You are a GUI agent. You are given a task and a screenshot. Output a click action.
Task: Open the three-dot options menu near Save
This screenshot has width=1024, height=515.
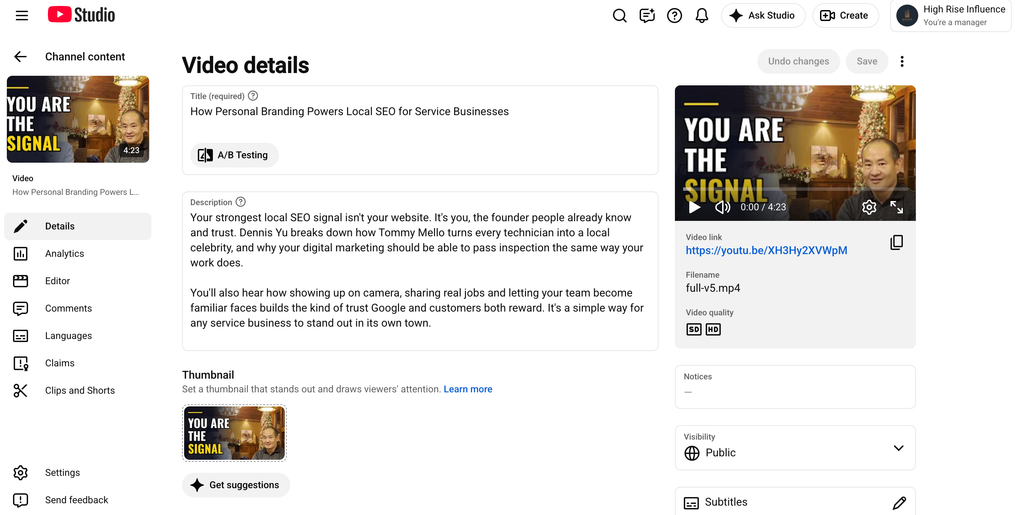click(x=902, y=61)
